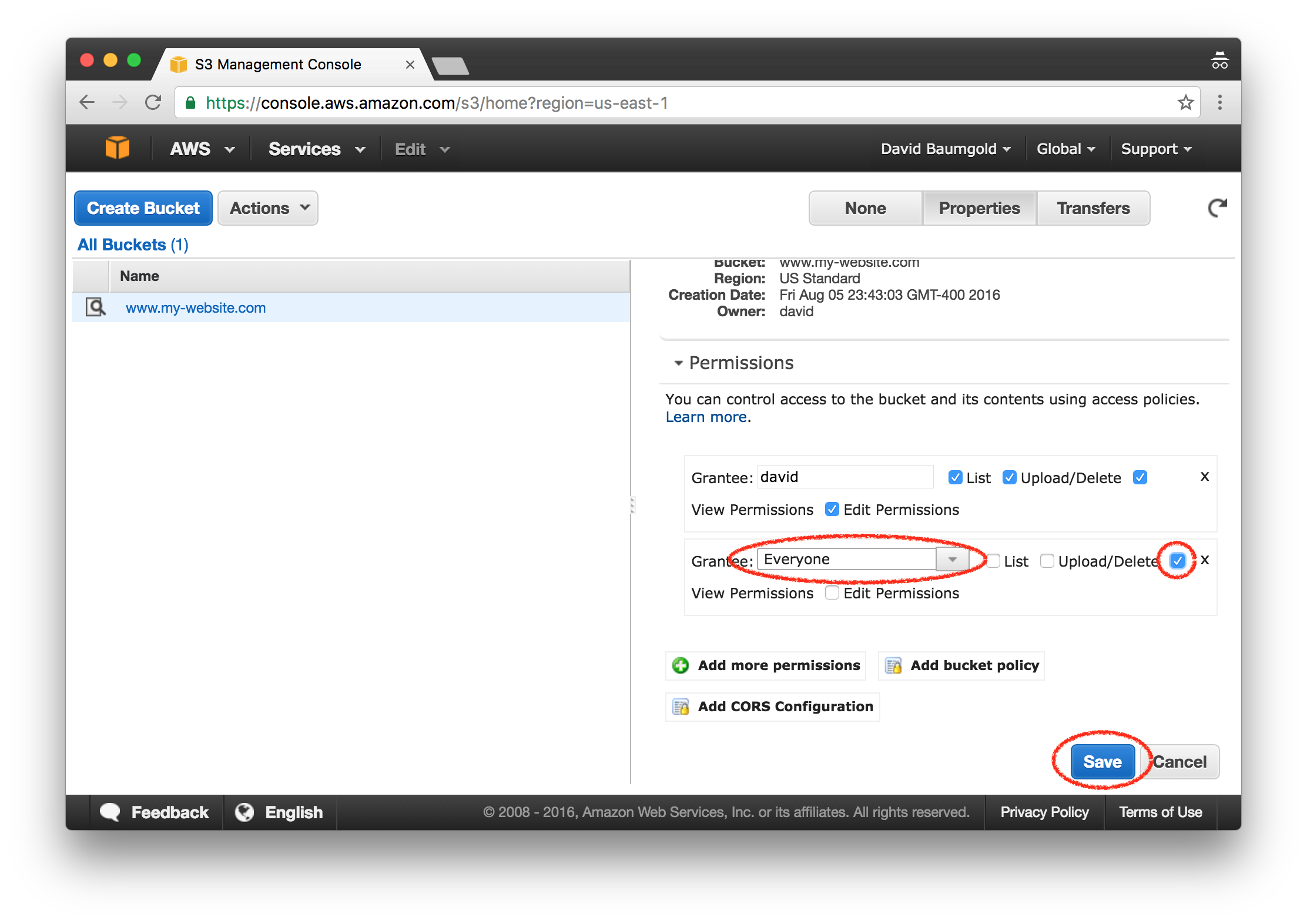Click the Create Bucket button
Screen dimensions: 1307x924
(143, 208)
